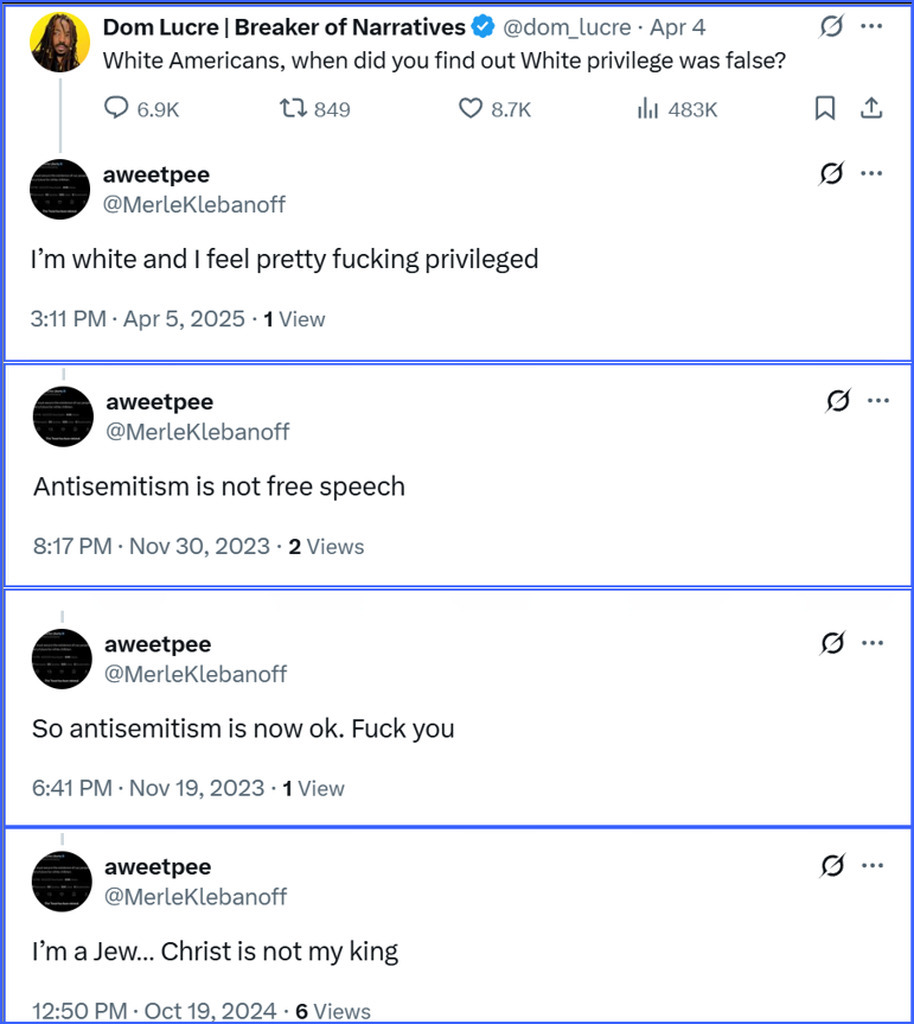Open more options menu on Dom Lucre's post
This screenshot has width=914, height=1024.
click(x=871, y=27)
